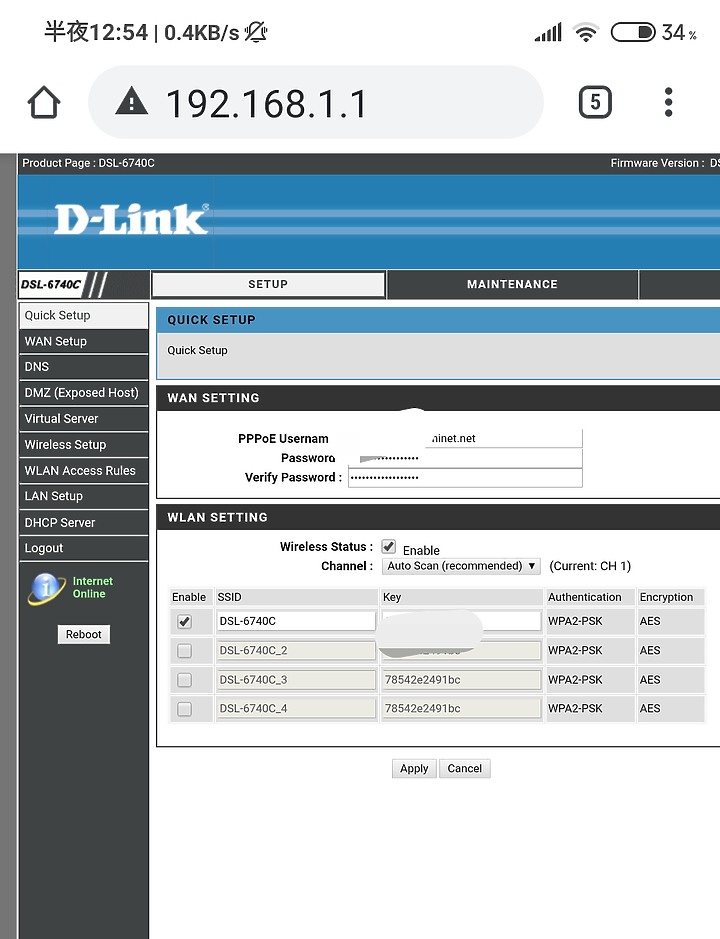
Task: Tap the 192.168.1.1 address bar
Action: coord(316,102)
